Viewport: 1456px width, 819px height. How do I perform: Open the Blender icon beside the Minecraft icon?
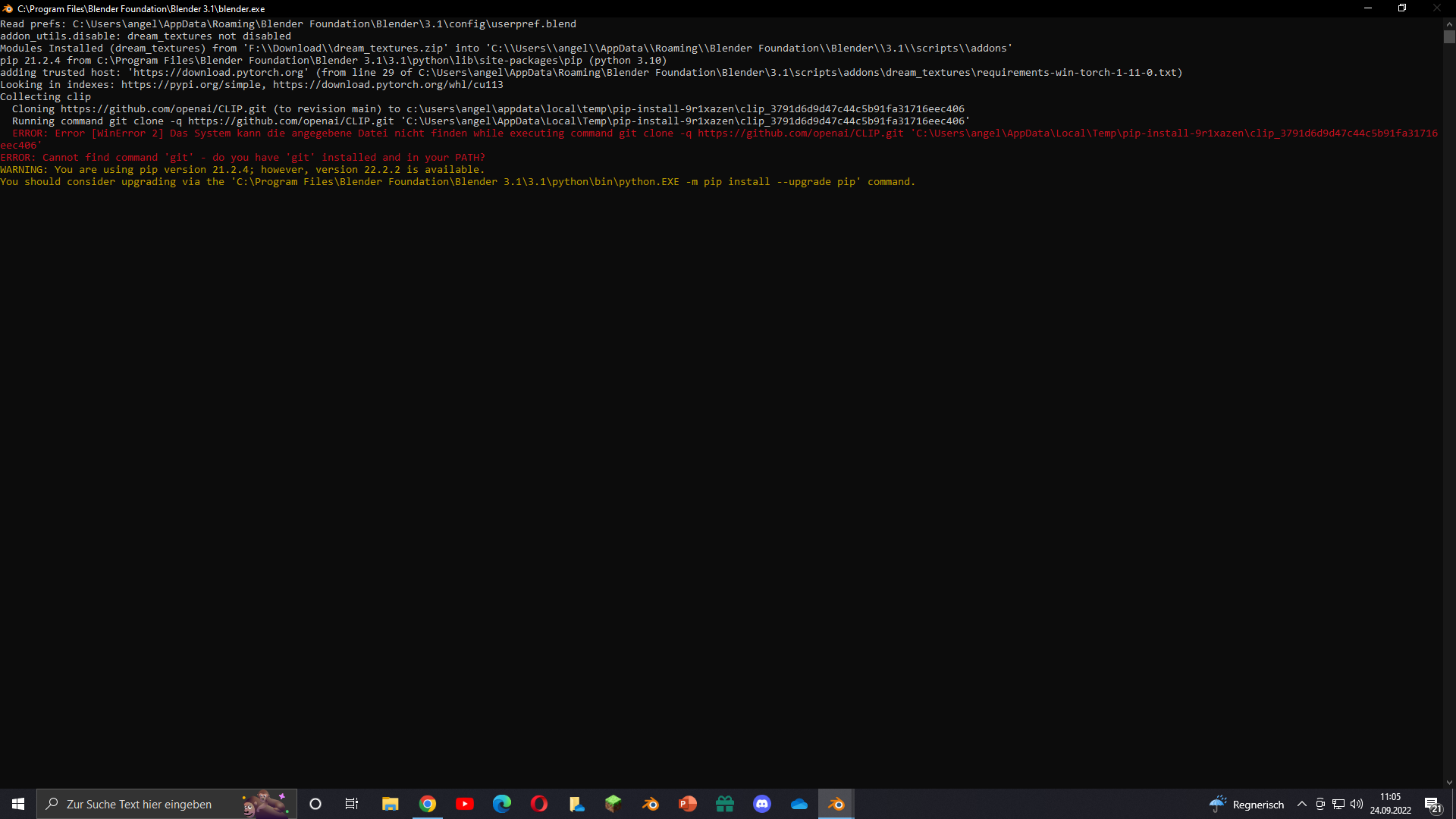pyautogui.click(x=651, y=804)
